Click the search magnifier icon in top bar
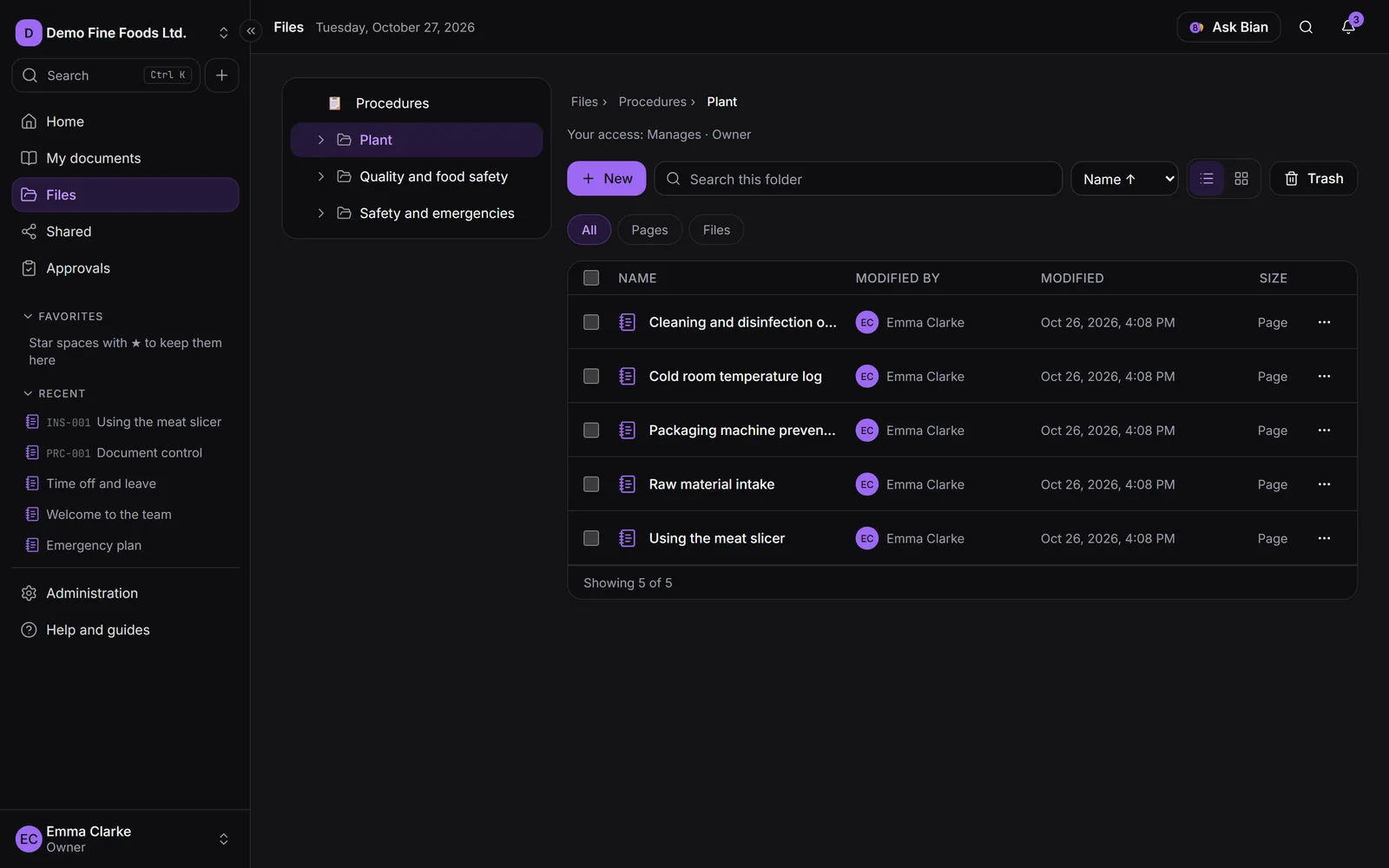The height and width of the screenshot is (868, 1389). [1306, 27]
